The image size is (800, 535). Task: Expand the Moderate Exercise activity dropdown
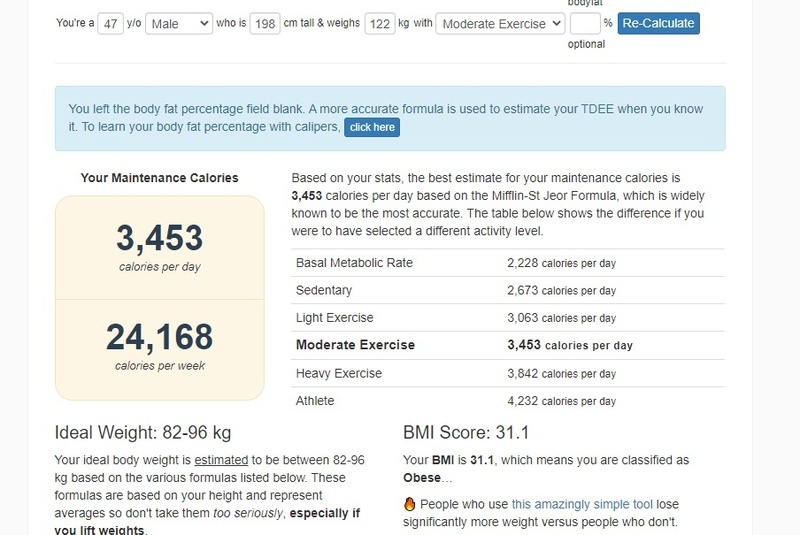[501, 23]
